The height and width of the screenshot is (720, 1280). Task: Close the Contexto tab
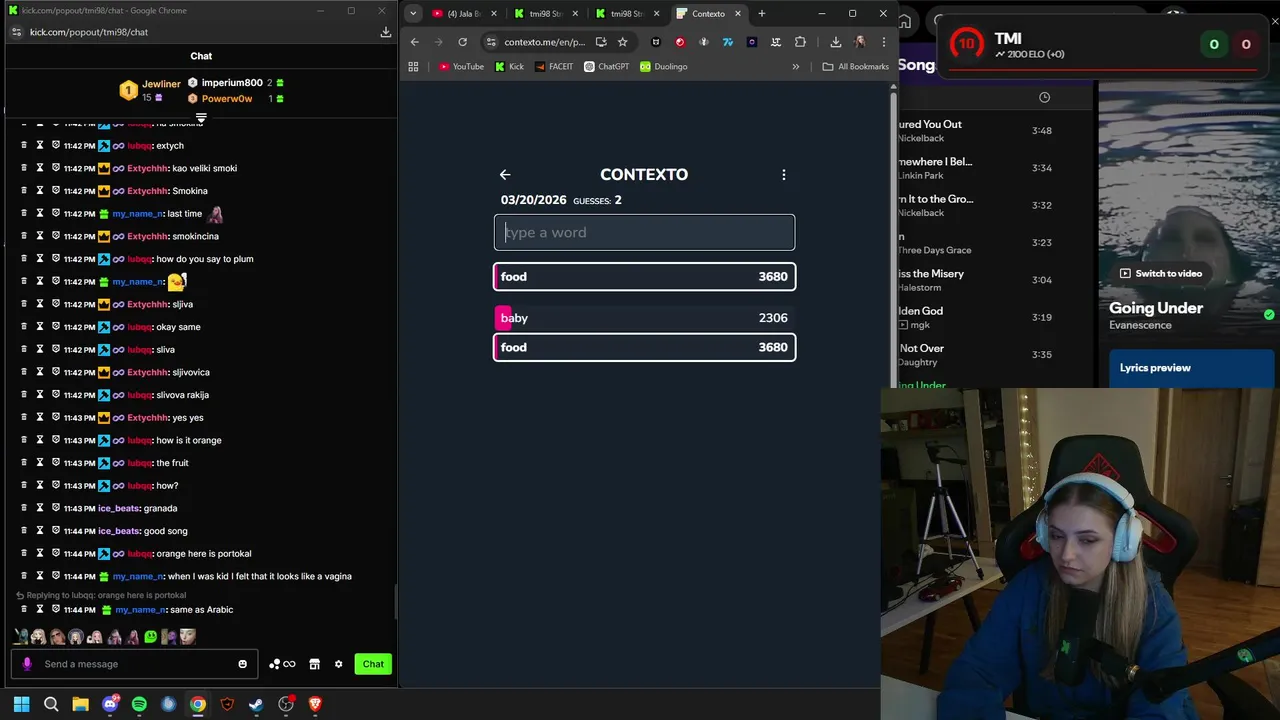738,14
